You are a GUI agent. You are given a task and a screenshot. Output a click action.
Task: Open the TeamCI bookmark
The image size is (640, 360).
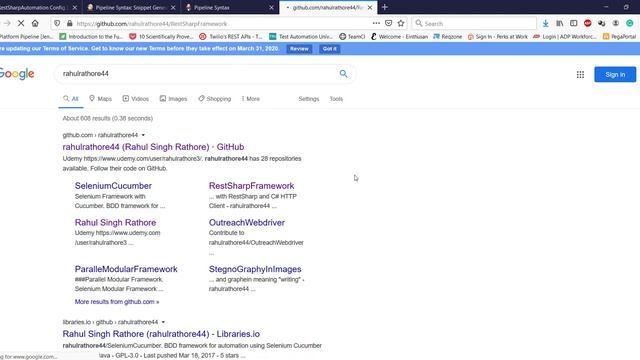click(352, 37)
